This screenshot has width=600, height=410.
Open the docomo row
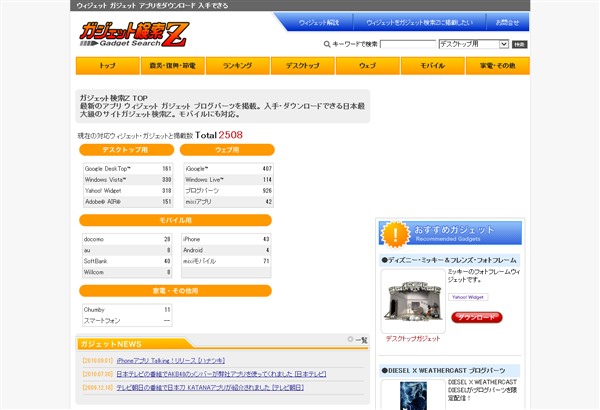coord(127,239)
